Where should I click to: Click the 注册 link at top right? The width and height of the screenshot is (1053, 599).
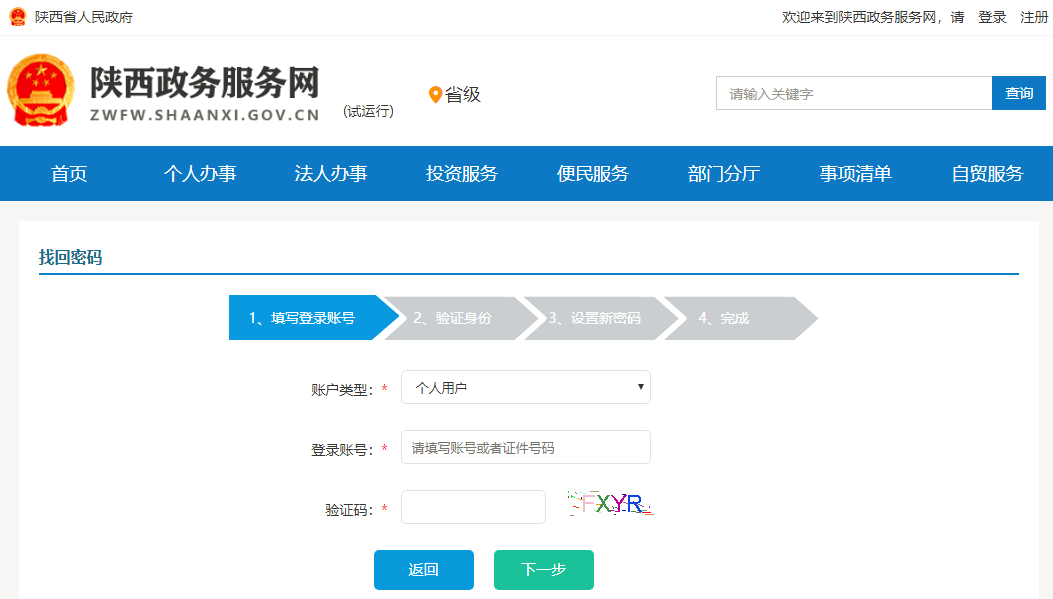tap(1034, 17)
